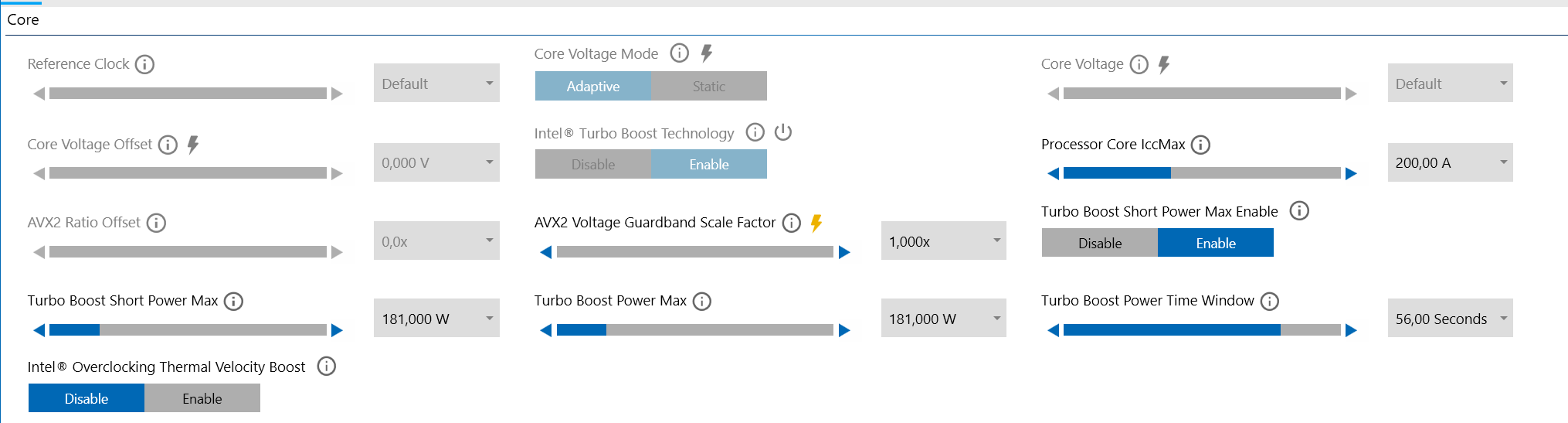Open Turbo Boost Short Power Max 181,000 W dropdown
Viewport: 1568px width, 423px height.
tap(436, 318)
